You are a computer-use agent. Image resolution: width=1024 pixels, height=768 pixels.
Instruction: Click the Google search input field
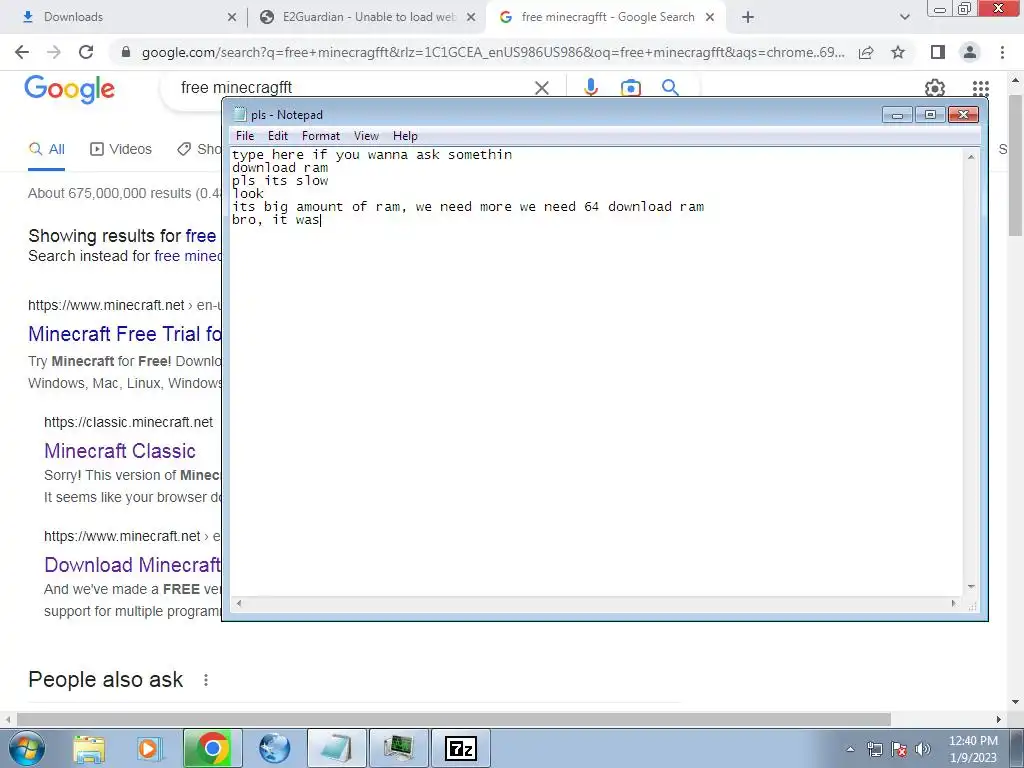pyautogui.click(x=353, y=88)
